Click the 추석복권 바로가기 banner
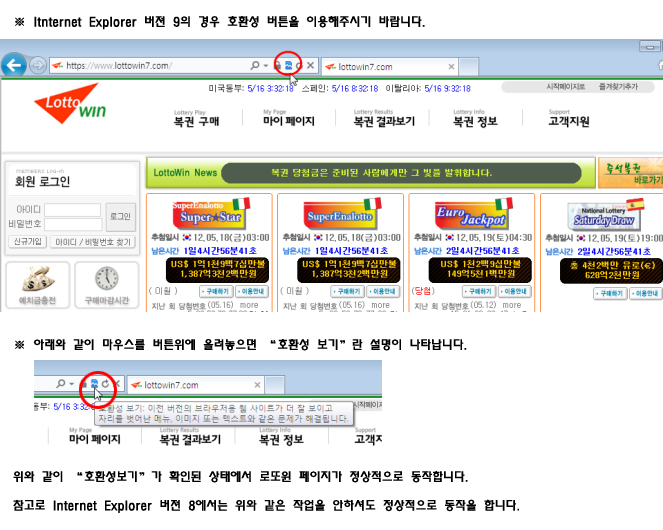663x530 pixels. click(x=630, y=173)
